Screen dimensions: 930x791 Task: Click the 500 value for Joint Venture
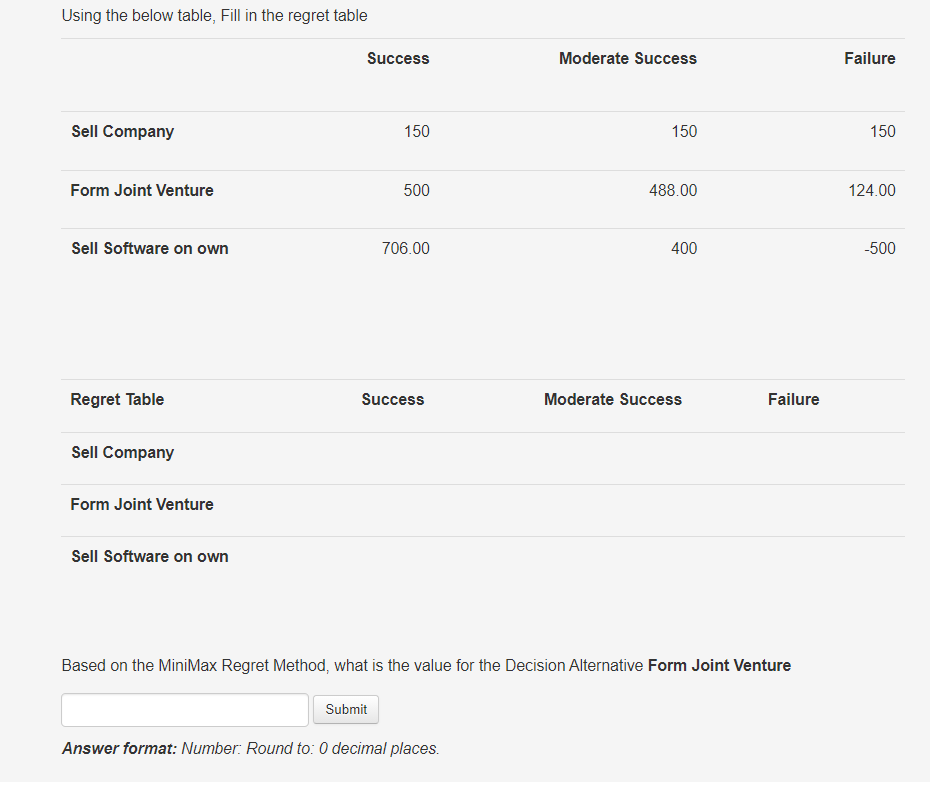tap(416, 190)
